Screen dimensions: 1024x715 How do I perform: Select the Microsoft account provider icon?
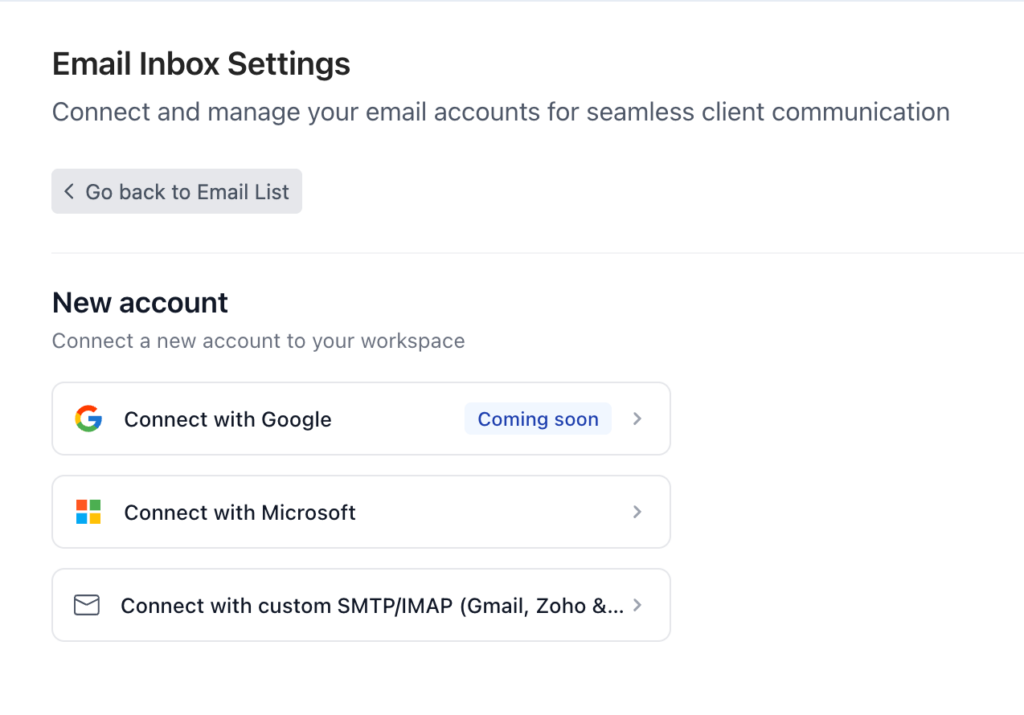(x=87, y=512)
